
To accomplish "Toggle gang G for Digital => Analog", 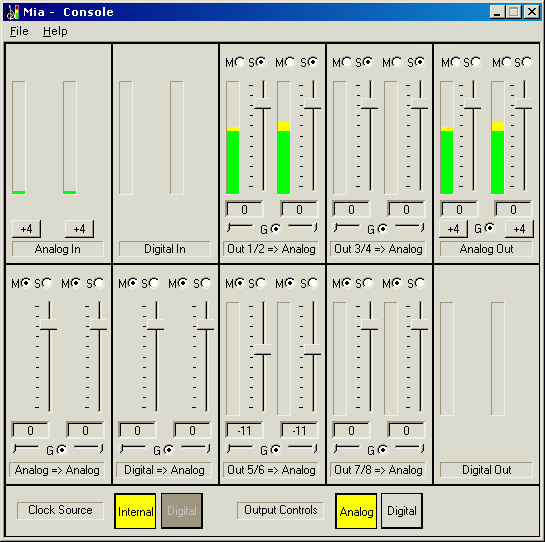I will click(x=169, y=450).
